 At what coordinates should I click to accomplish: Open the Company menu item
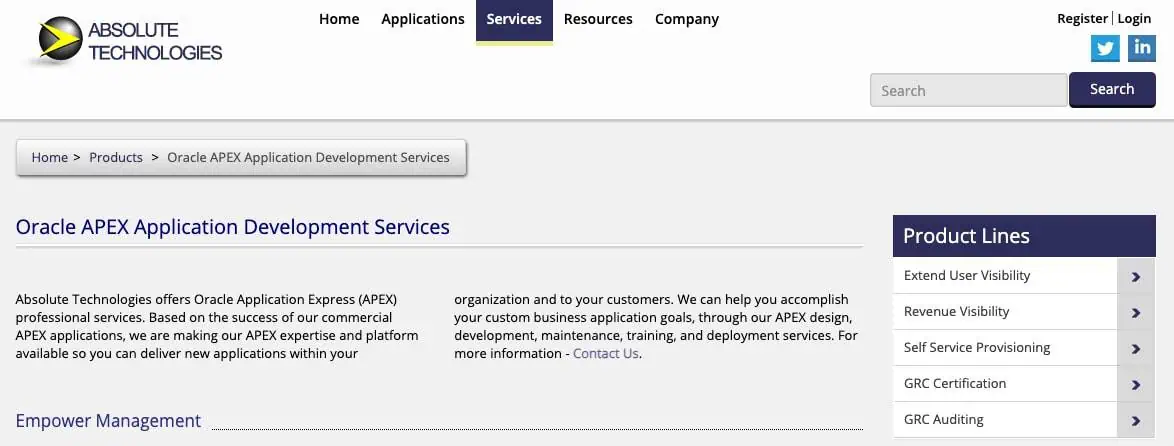coord(687,19)
